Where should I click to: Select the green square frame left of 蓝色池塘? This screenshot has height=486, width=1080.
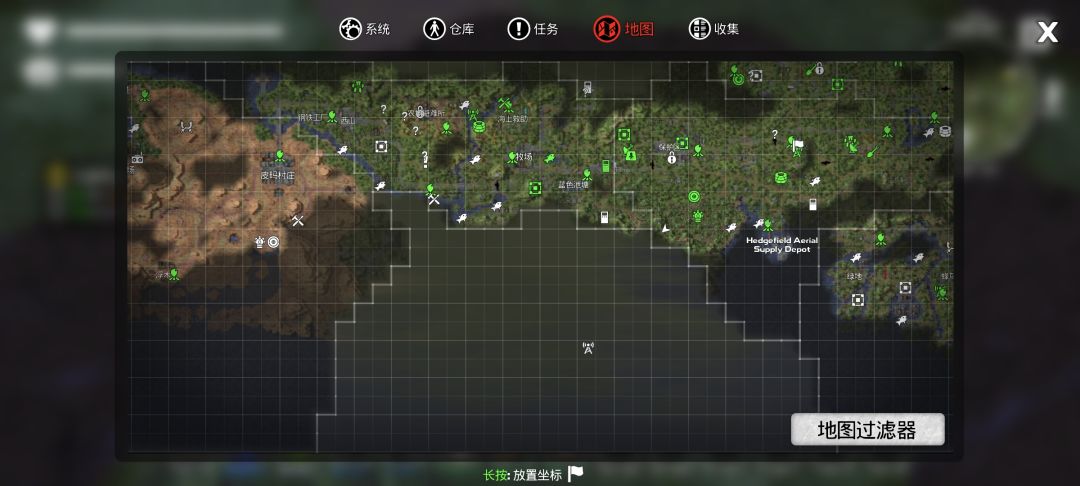point(534,187)
